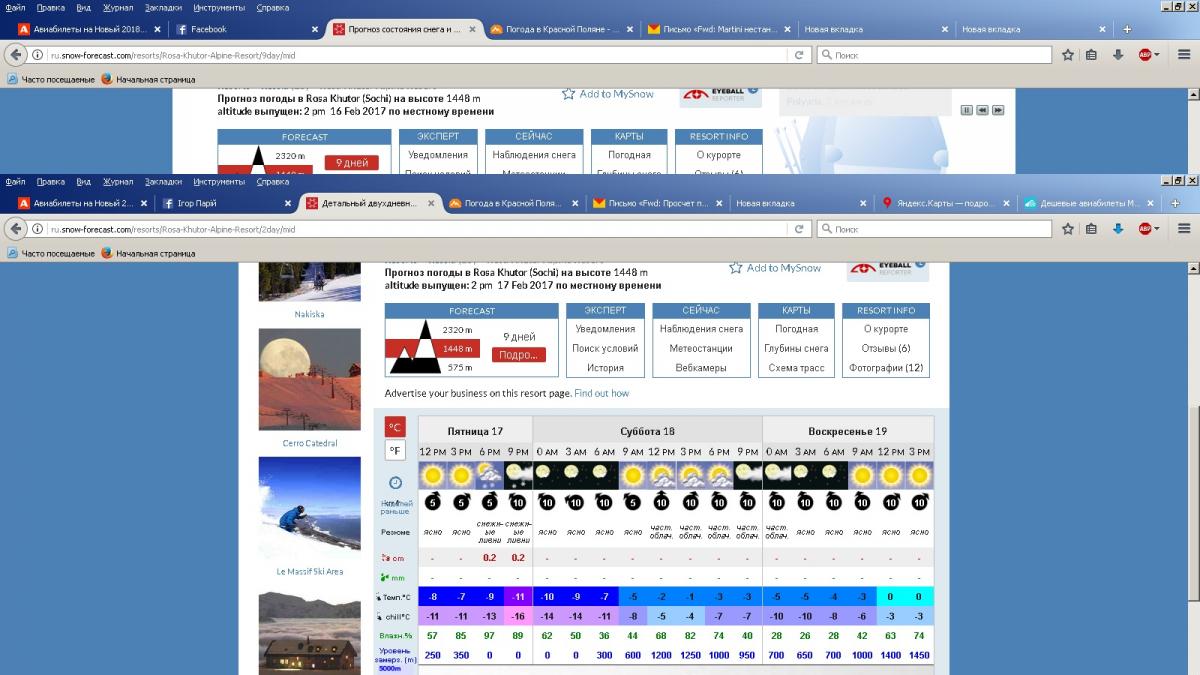Open Фотографии (12) link
This screenshot has width=1200, height=675.
tap(886, 368)
